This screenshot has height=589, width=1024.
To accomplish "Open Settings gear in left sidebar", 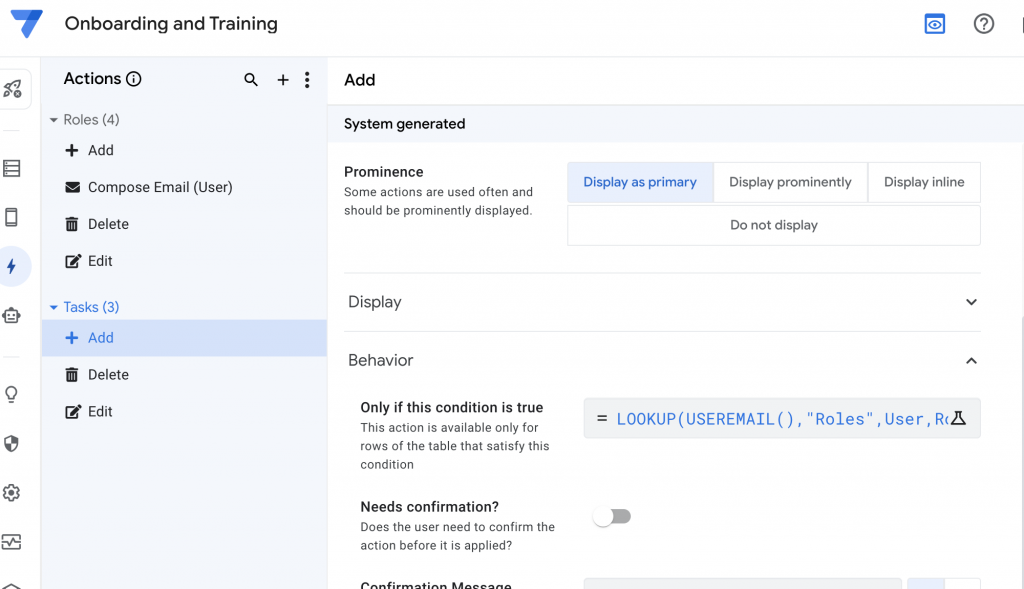I will pyautogui.click(x=12, y=493).
